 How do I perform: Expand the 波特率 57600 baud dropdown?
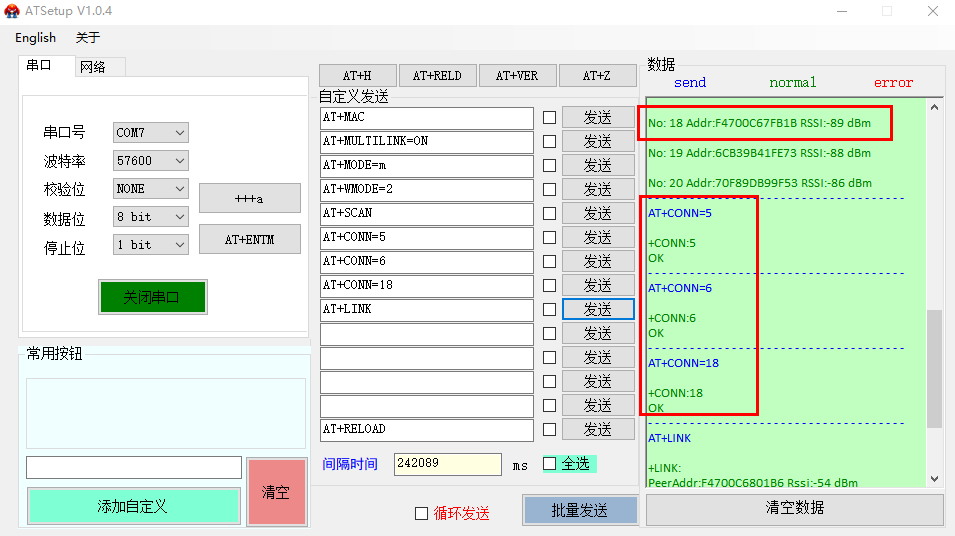coord(151,161)
